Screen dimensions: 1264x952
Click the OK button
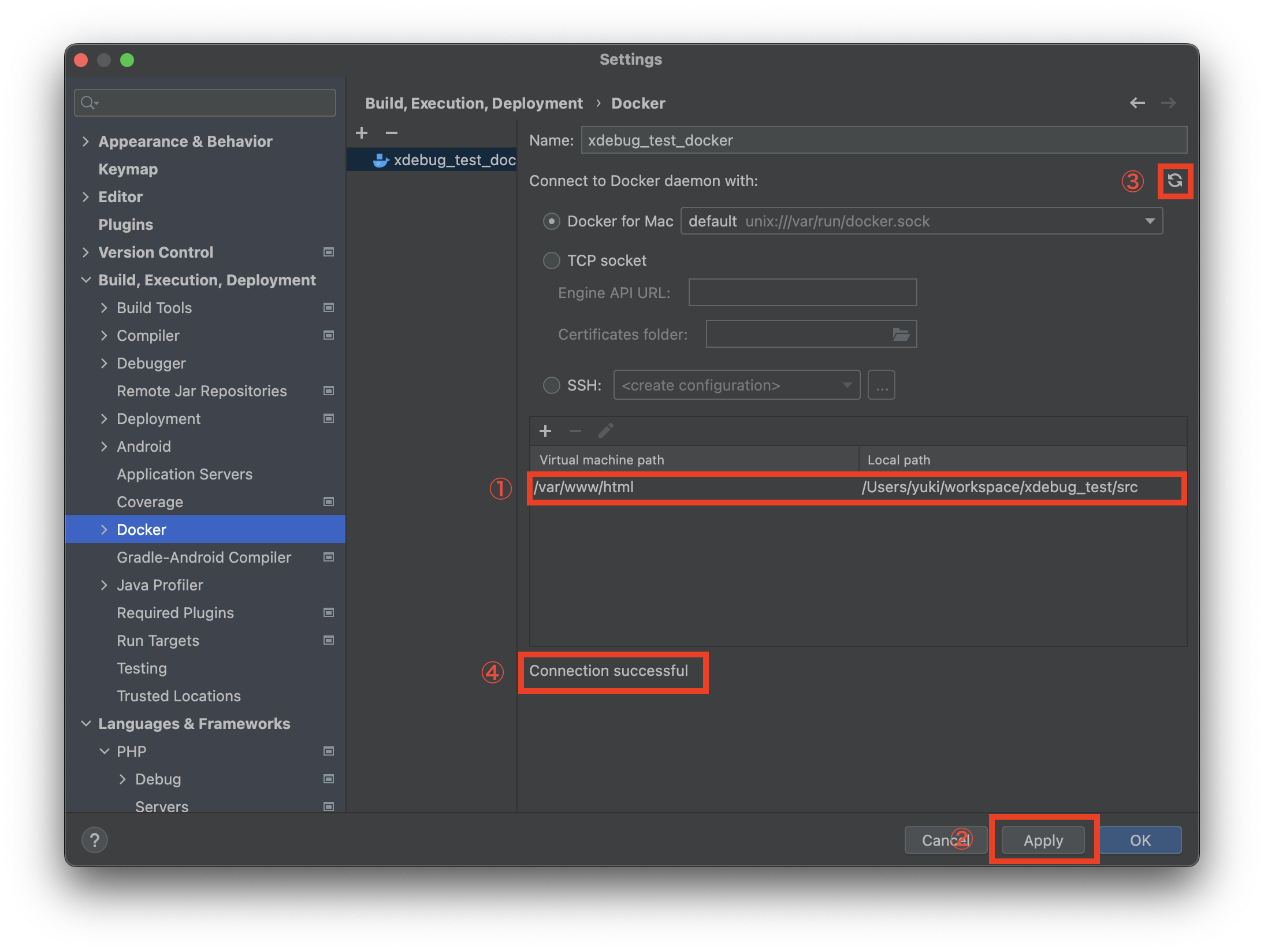tap(1140, 840)
